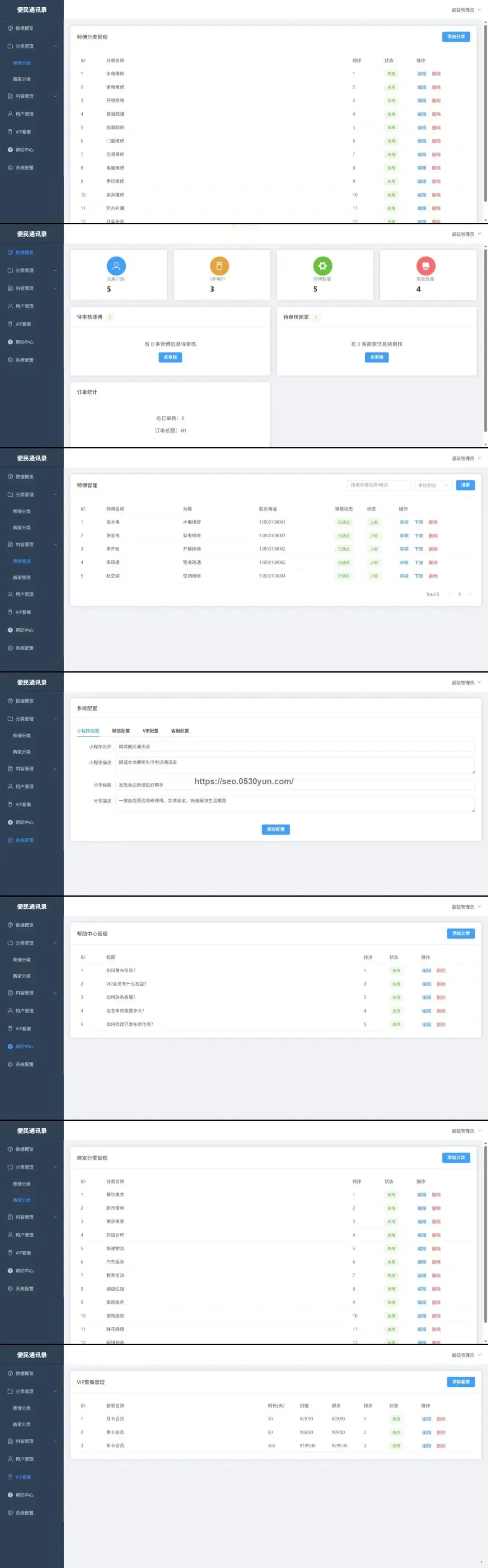Image resolution: width=488 pixels, height=1568 pixels.
Task: On dashboard page, click 帮助中心 sidebar icon
Action: [x=10, y=342]
